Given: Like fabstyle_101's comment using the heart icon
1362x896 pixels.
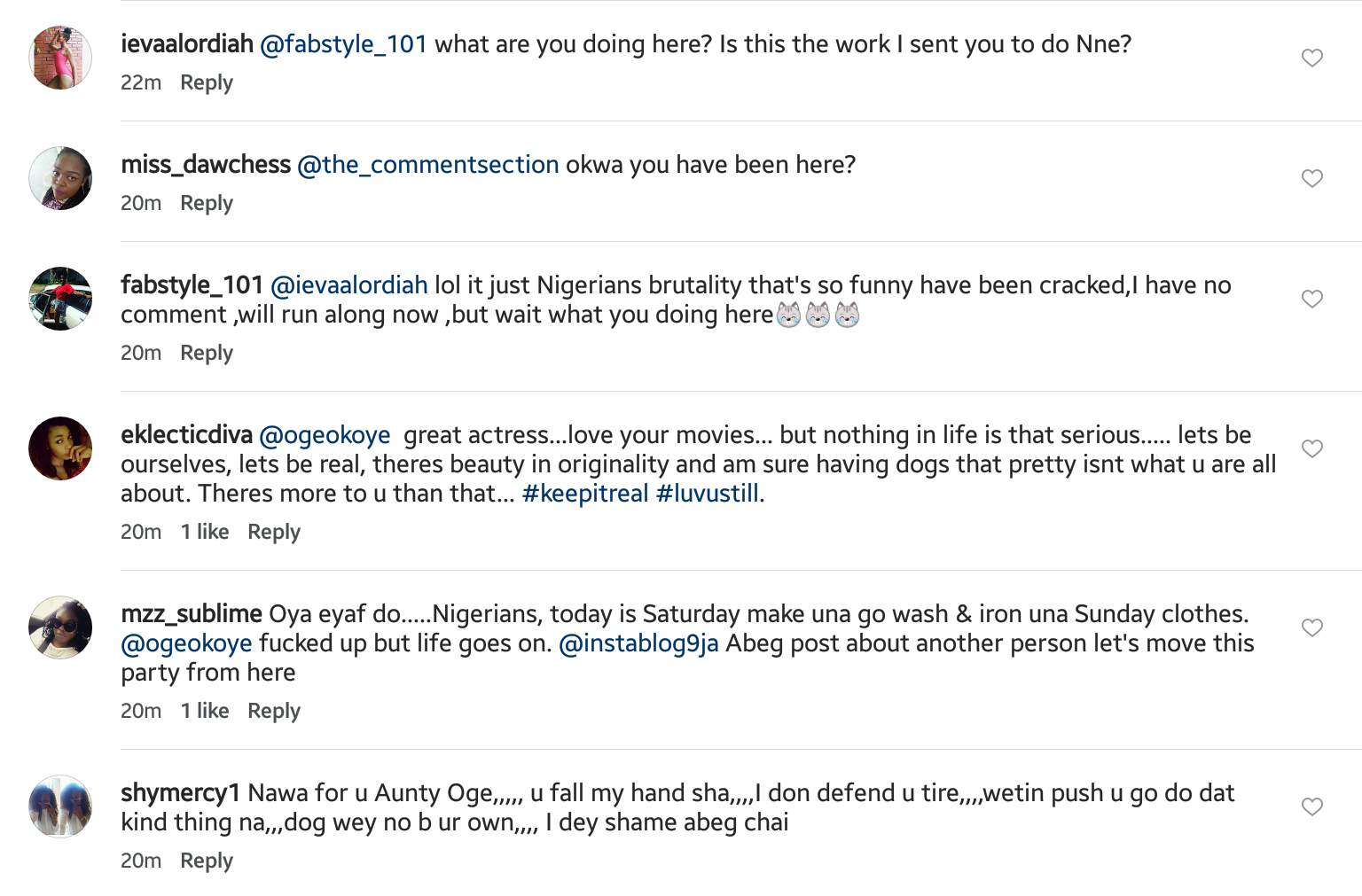Looking at the screenshot, I should pyautogui.click(x=1312, y=300).
